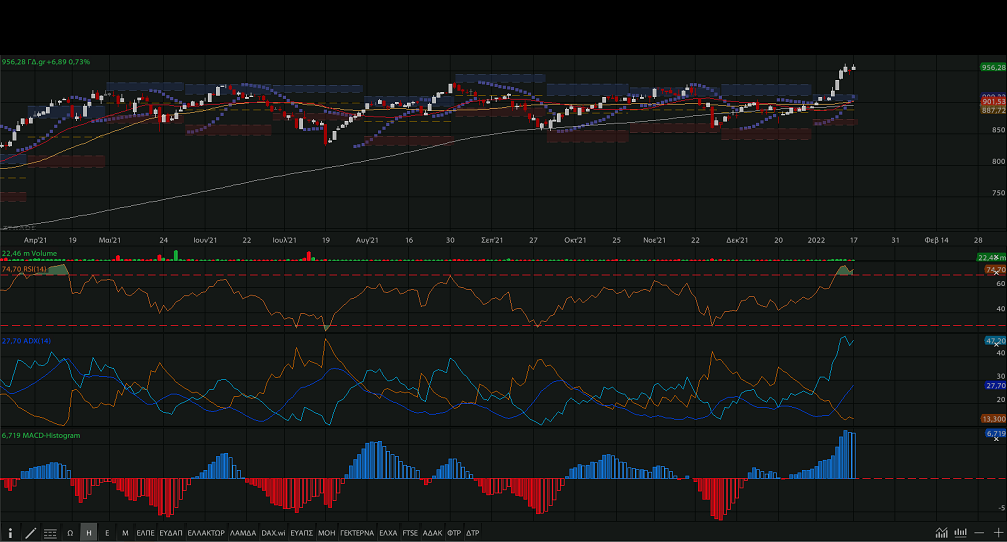Open the indicators chart icon
The height and width of the screenshot is (542, 1007).
[x=941, y=533]
